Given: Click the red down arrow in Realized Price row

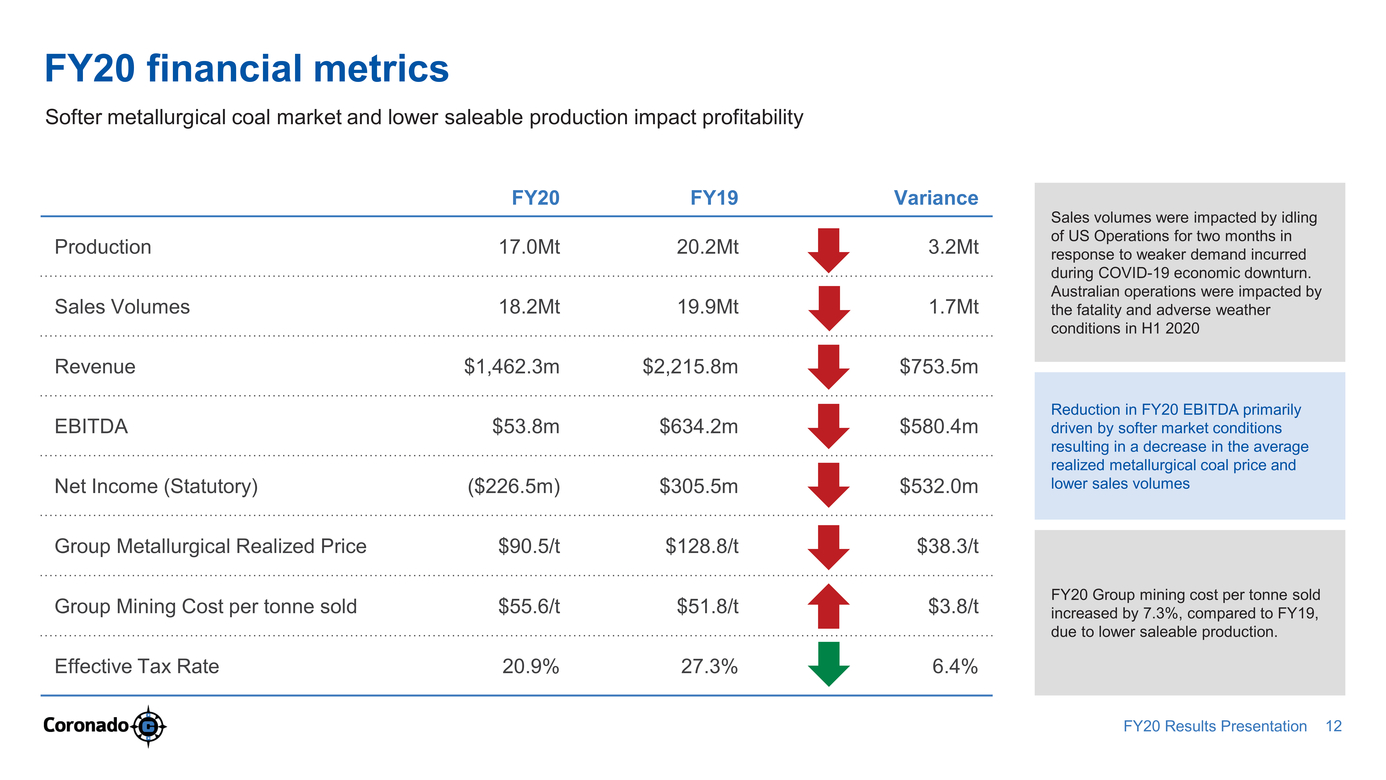Looking at the screenshot, I should tap(828, 547).
